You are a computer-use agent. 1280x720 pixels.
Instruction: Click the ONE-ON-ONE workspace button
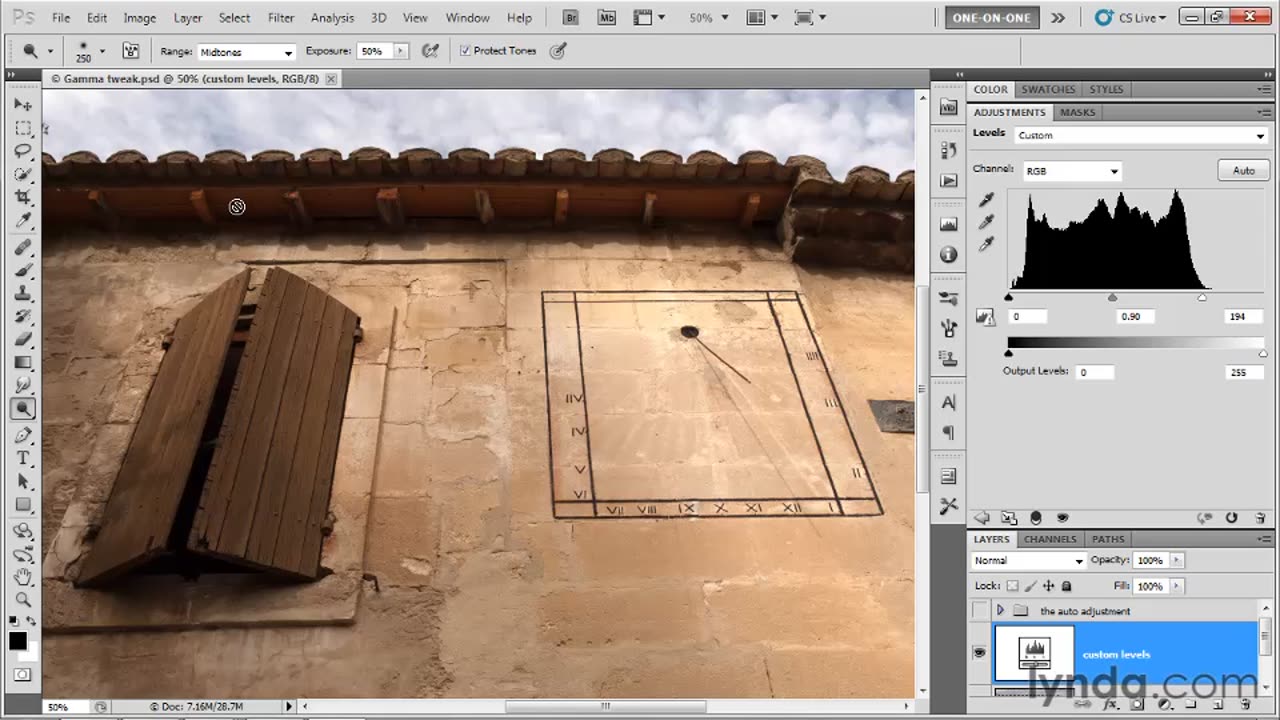[x=992, y=17]
